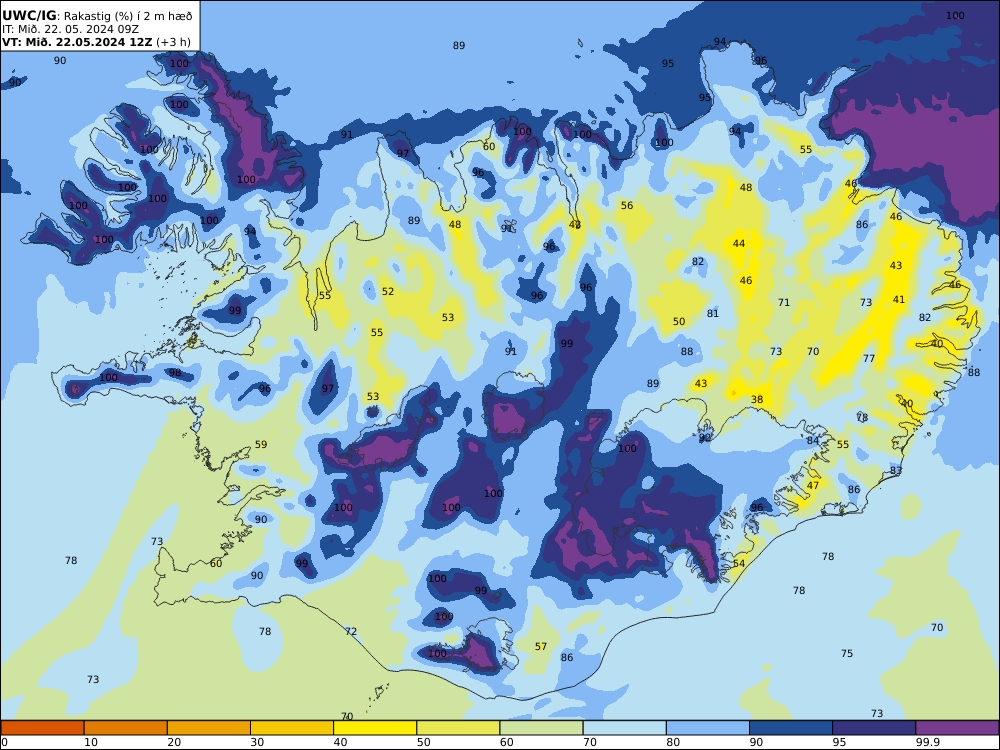The width and height of the screenshot is (1000, 750).
Task: Click the humidity value 84 on the map
Action: pyautogui.click(x=812, y=441)
